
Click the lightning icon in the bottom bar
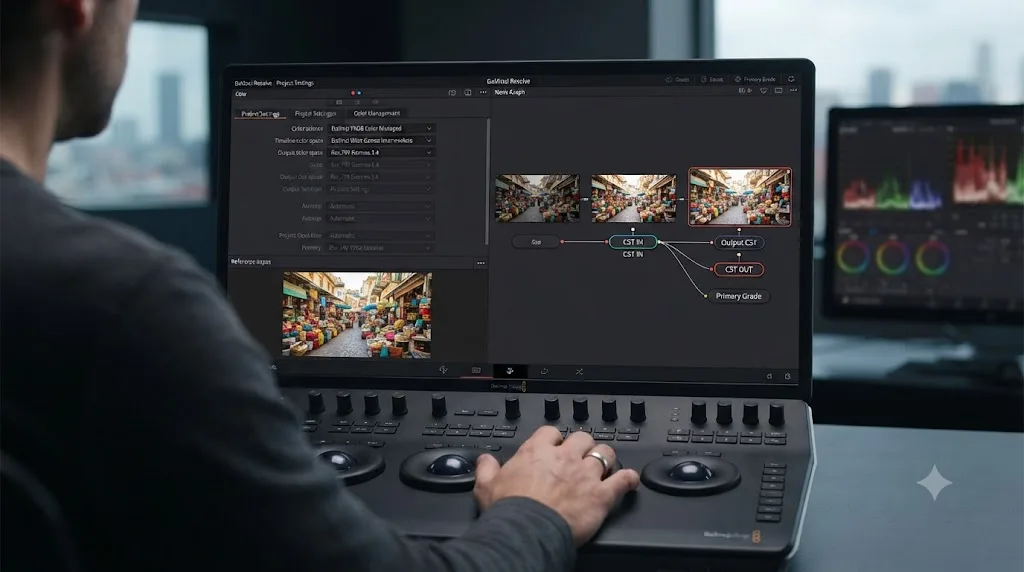pyautogui.click(x=443, y=370)
